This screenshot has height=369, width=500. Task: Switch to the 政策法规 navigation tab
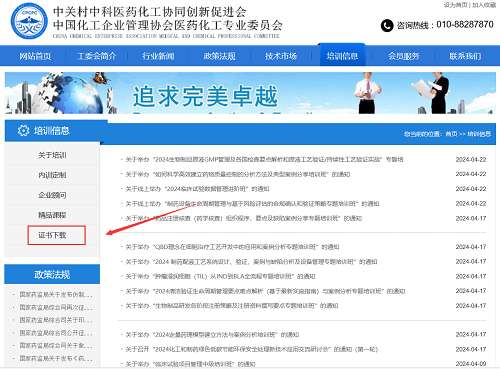click(220, 56)
